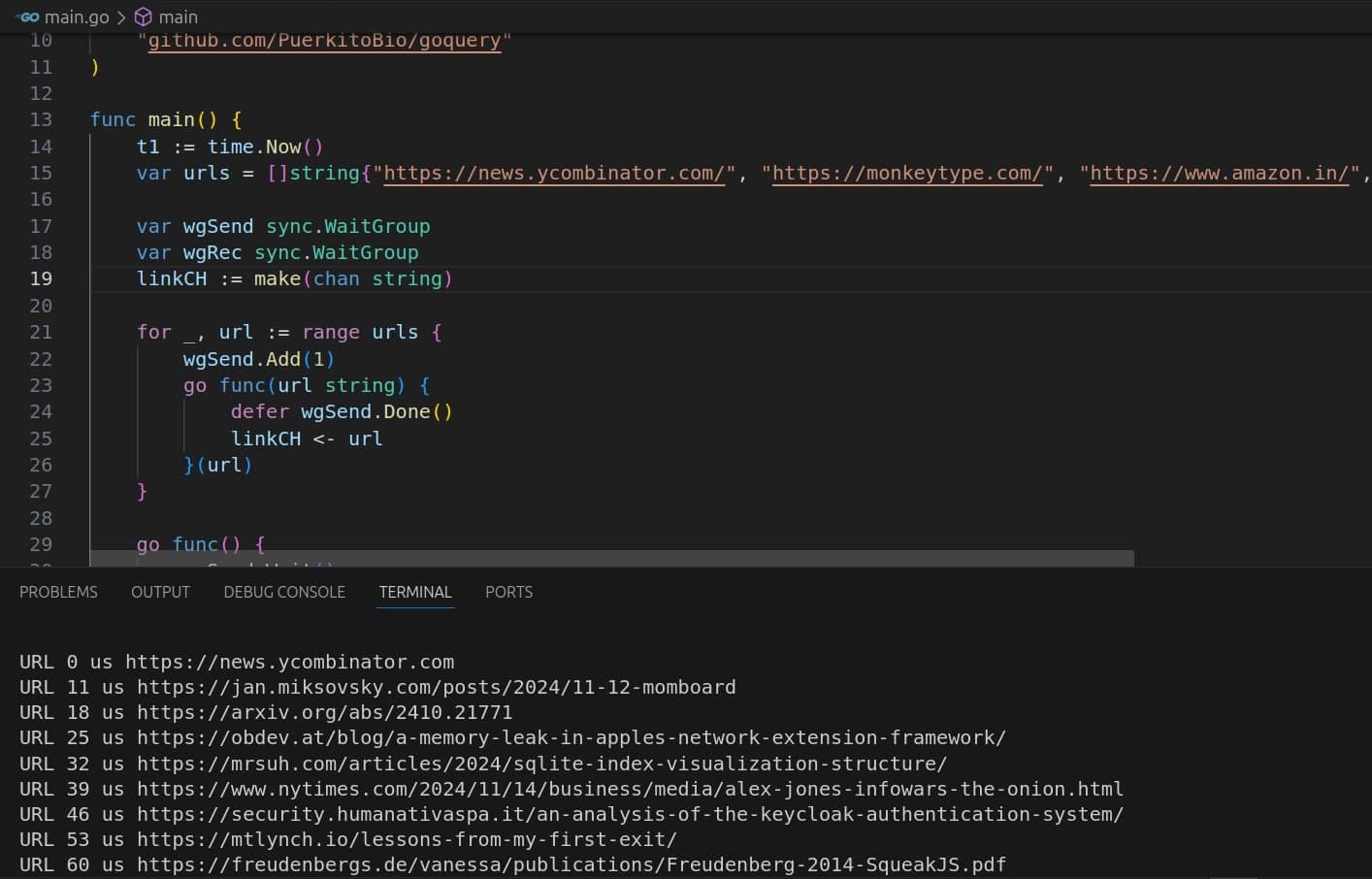Screen dimensions: 1372x879
Task: Click line number 19 in the gutter
Action: pos(41,278)
